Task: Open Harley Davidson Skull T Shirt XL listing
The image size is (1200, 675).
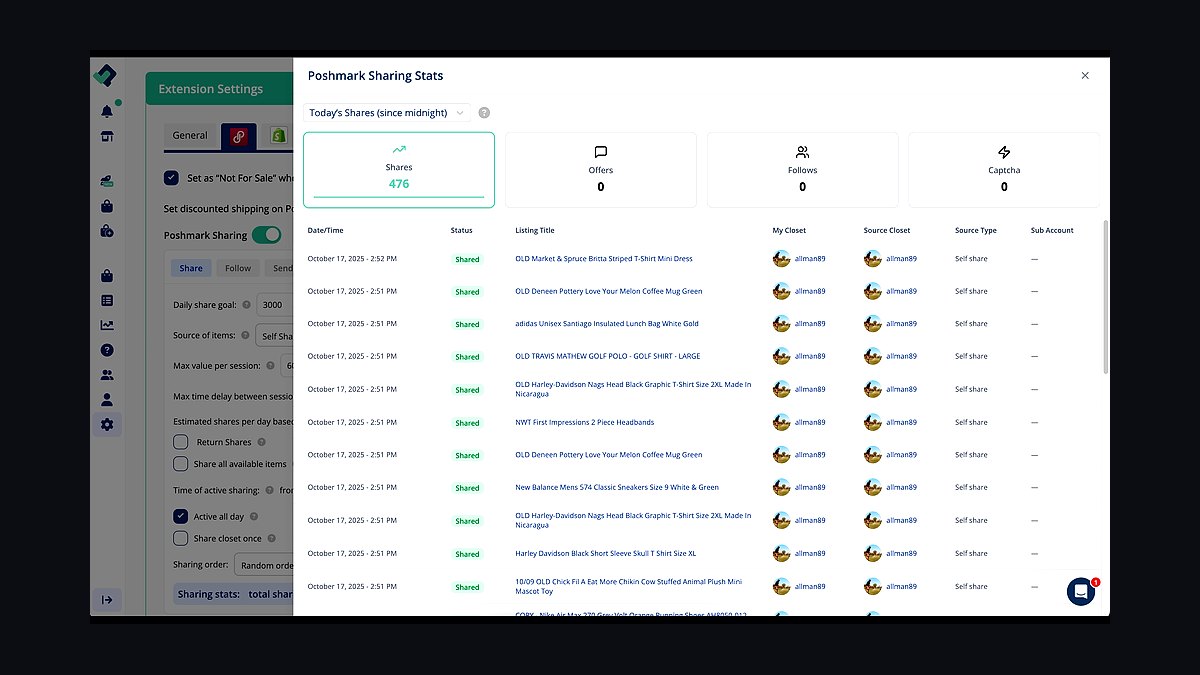Action: point(606,553)
